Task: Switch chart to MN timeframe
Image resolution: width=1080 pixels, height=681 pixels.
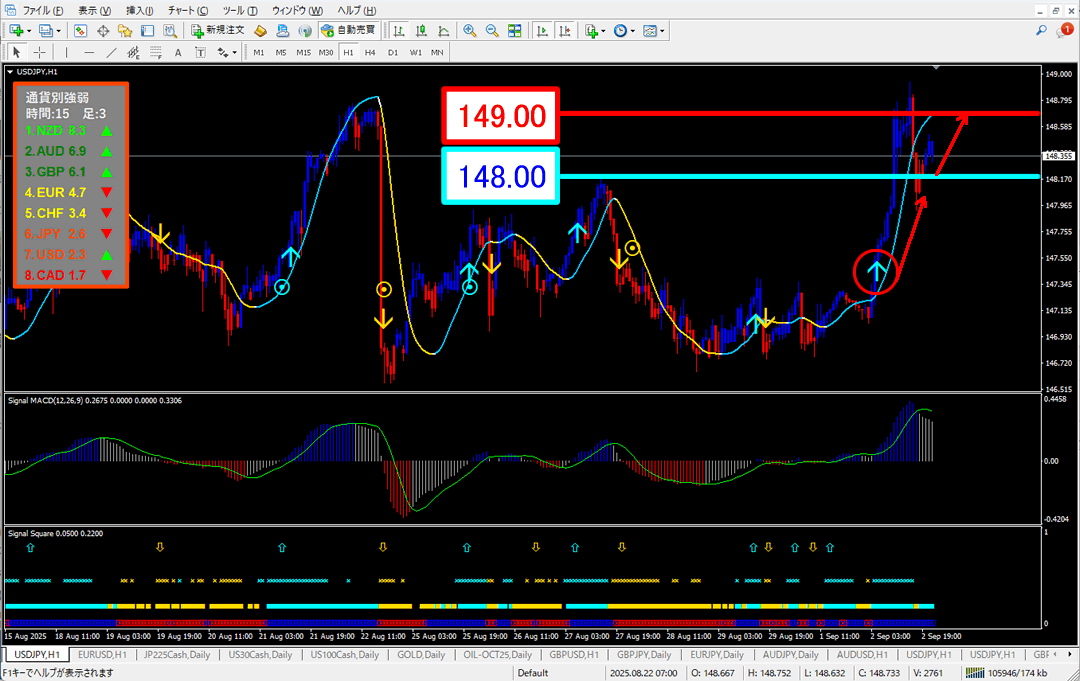Action: [437, 52]
